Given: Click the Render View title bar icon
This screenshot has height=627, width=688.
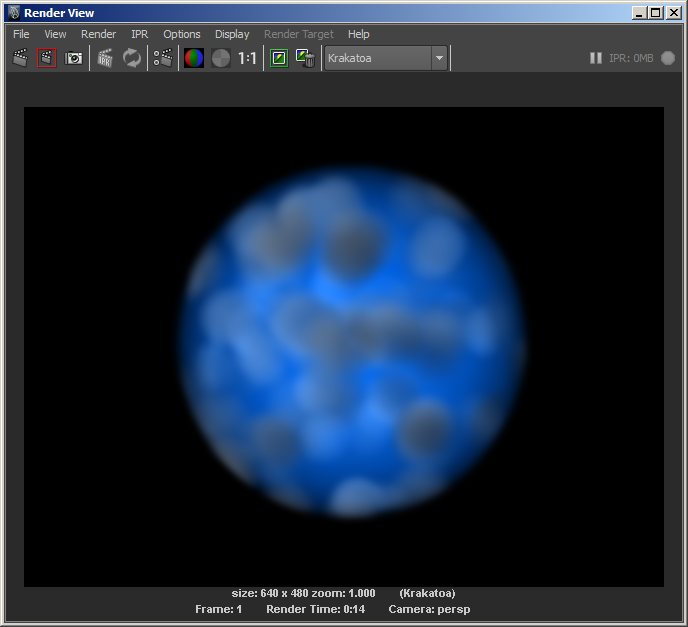Looking at the screenshot, I should point(14,13).
